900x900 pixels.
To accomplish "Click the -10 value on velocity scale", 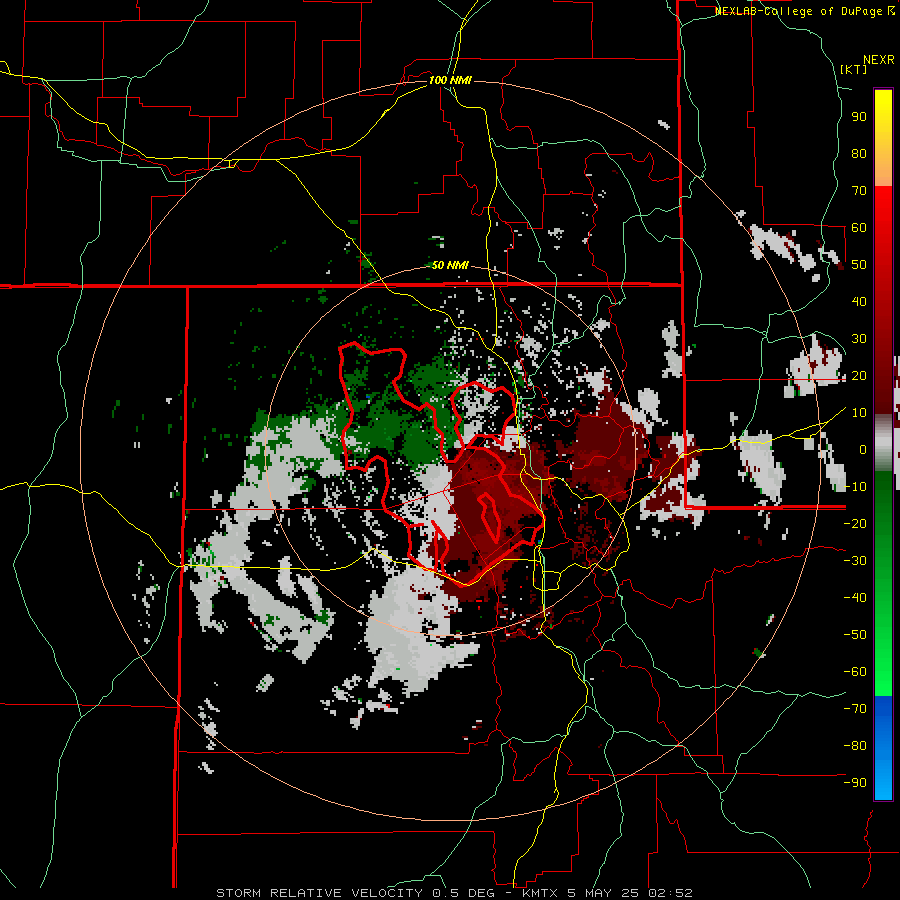I will pos(855,487).
